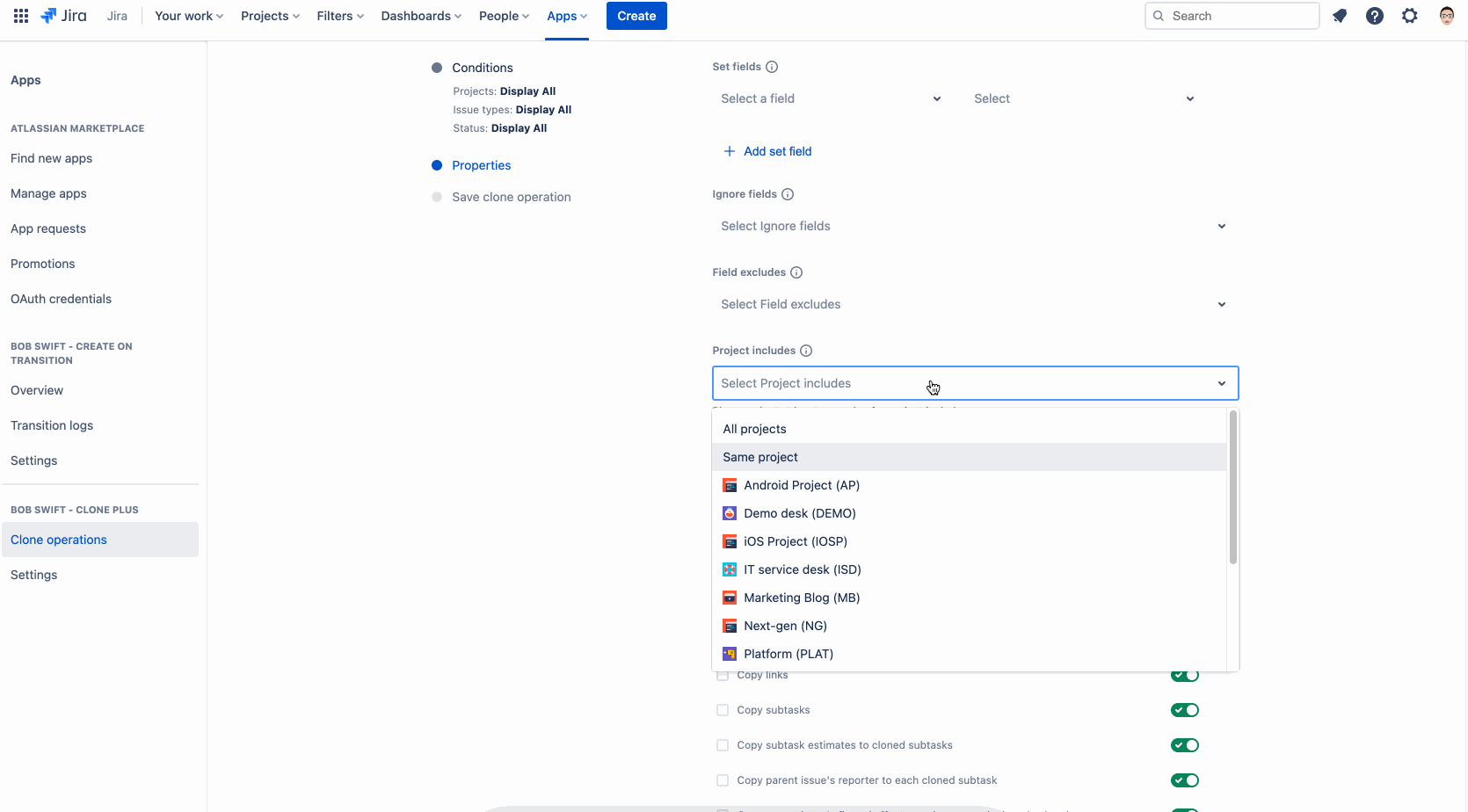Open the Select Field excludes dropdown
The height and width of the screenshot is (812, 1468).
click(975, 304)
